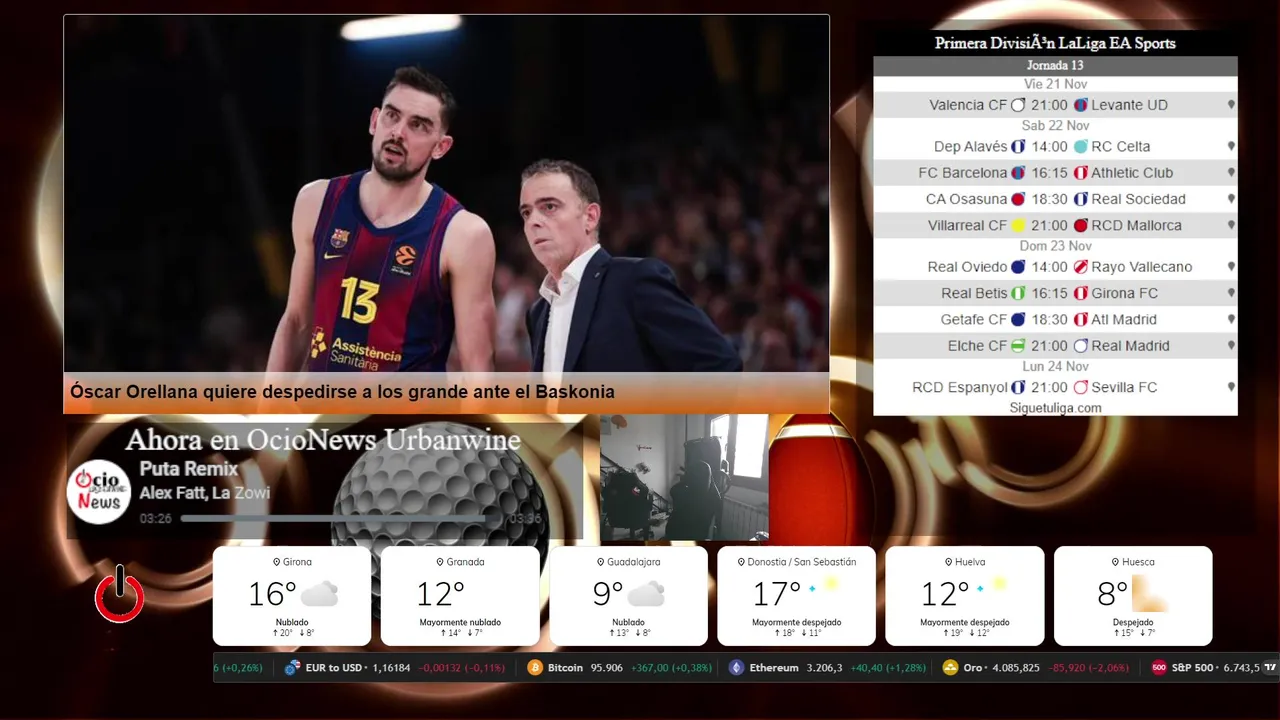Click the location pin beside Granada
1280x720 pixels.
440,562
